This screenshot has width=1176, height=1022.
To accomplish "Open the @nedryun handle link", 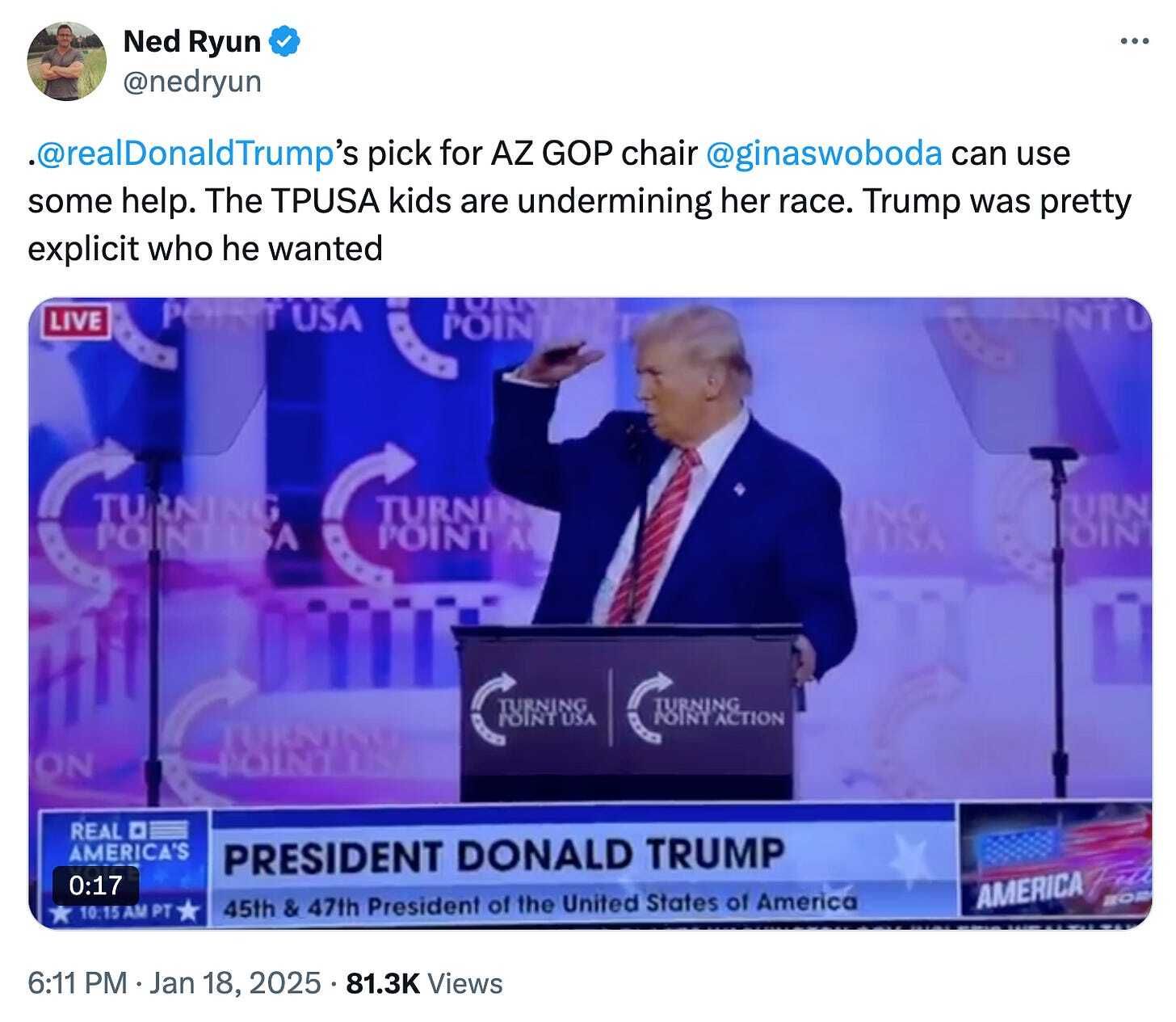I will [192, 81].
